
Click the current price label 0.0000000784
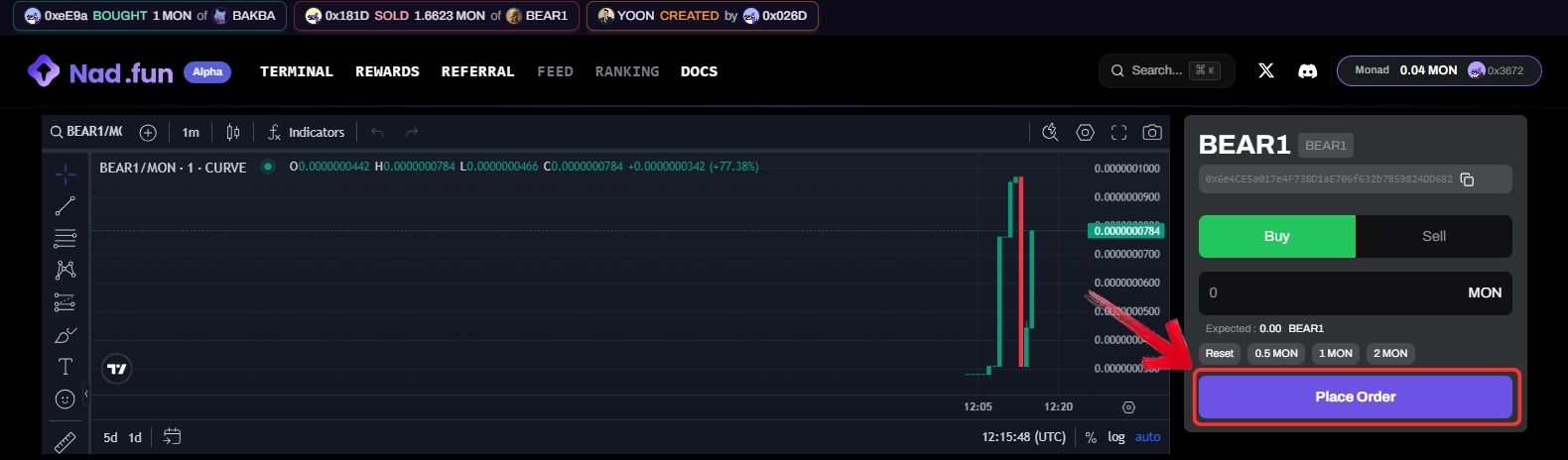coord(1126,231)
